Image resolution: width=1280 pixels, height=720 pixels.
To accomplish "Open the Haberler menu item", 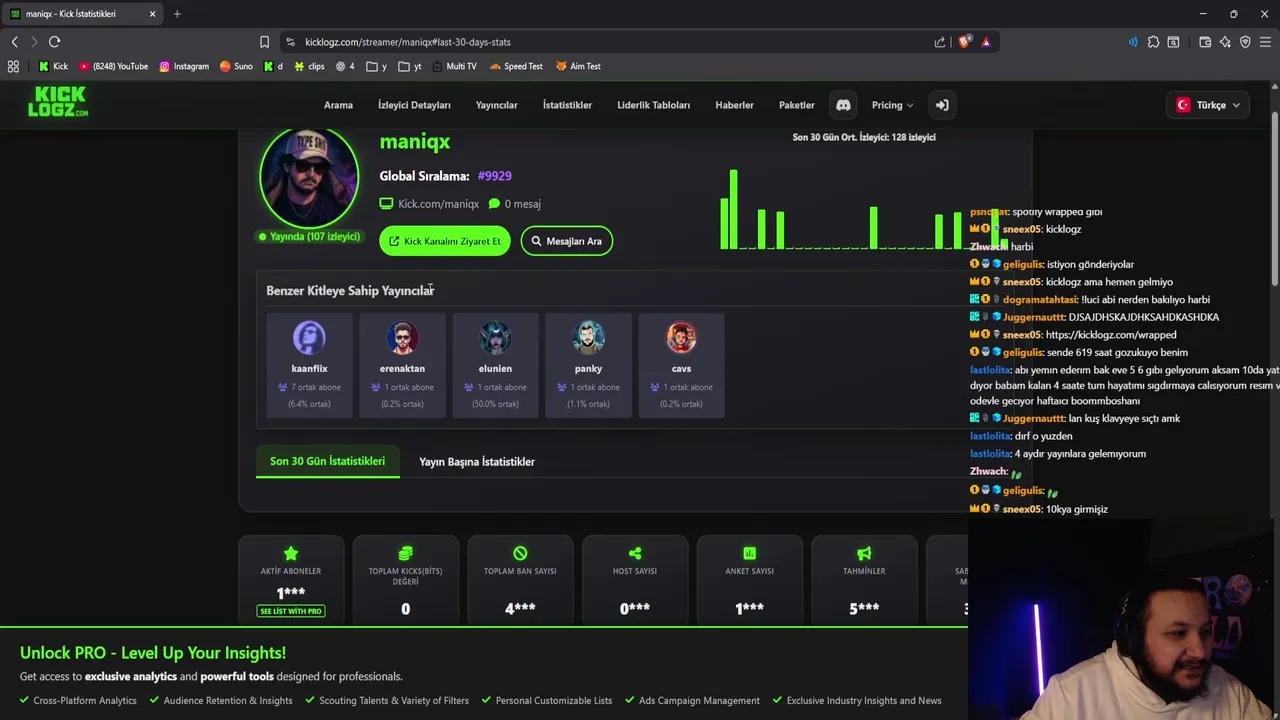I will [x=734, y=105].
